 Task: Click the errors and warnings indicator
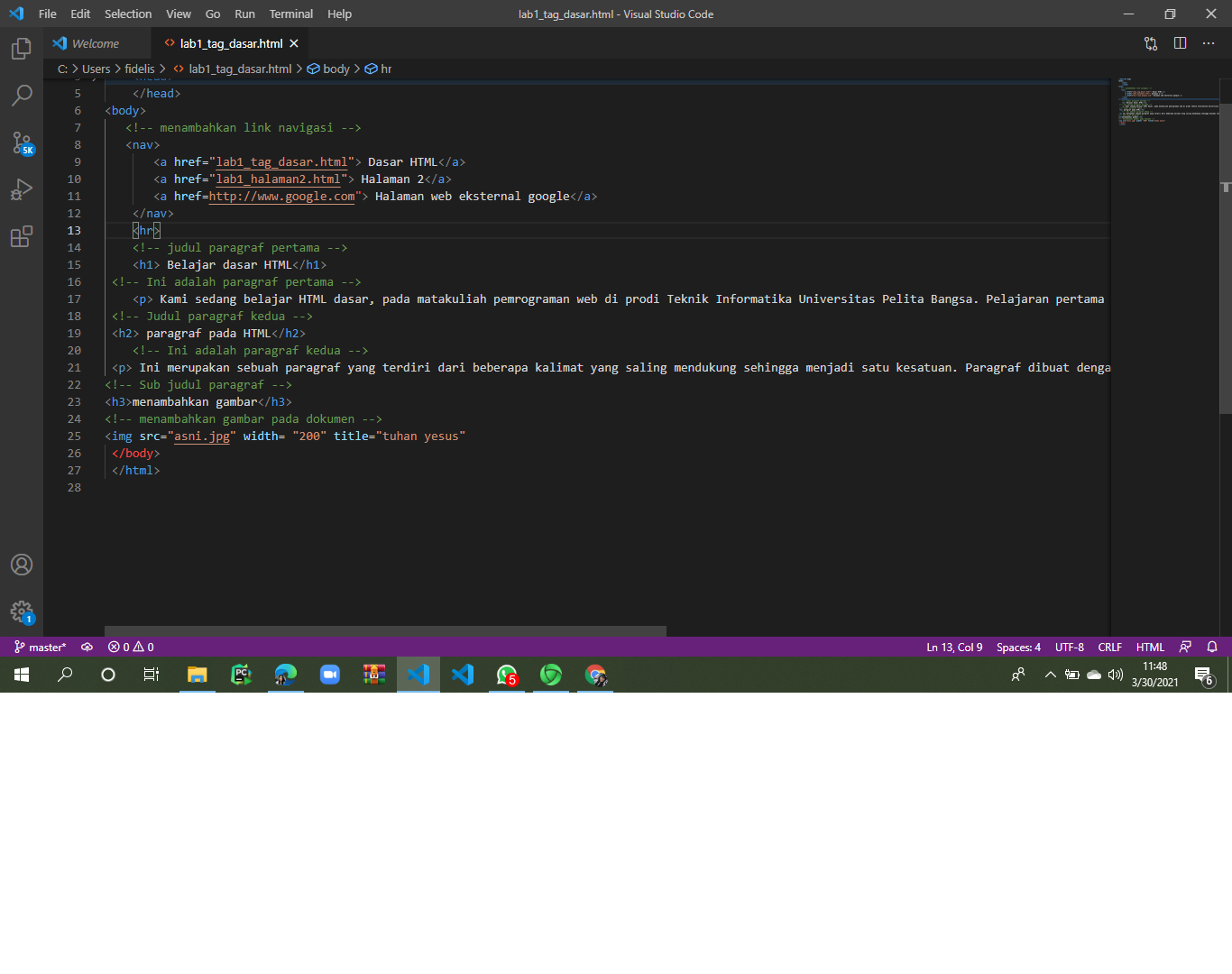[x=129, y=647]
